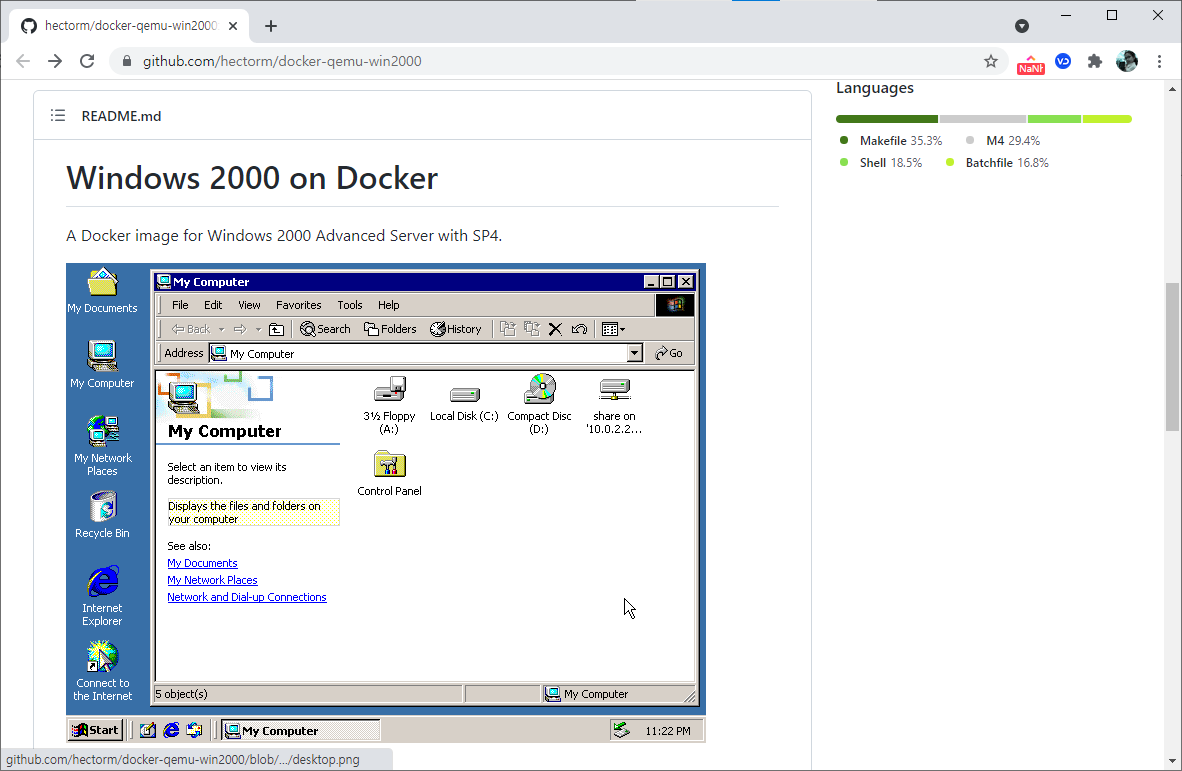Viewport: 1182px width, 771px height.
Task: Open a new browser tab
Action: 271,26
